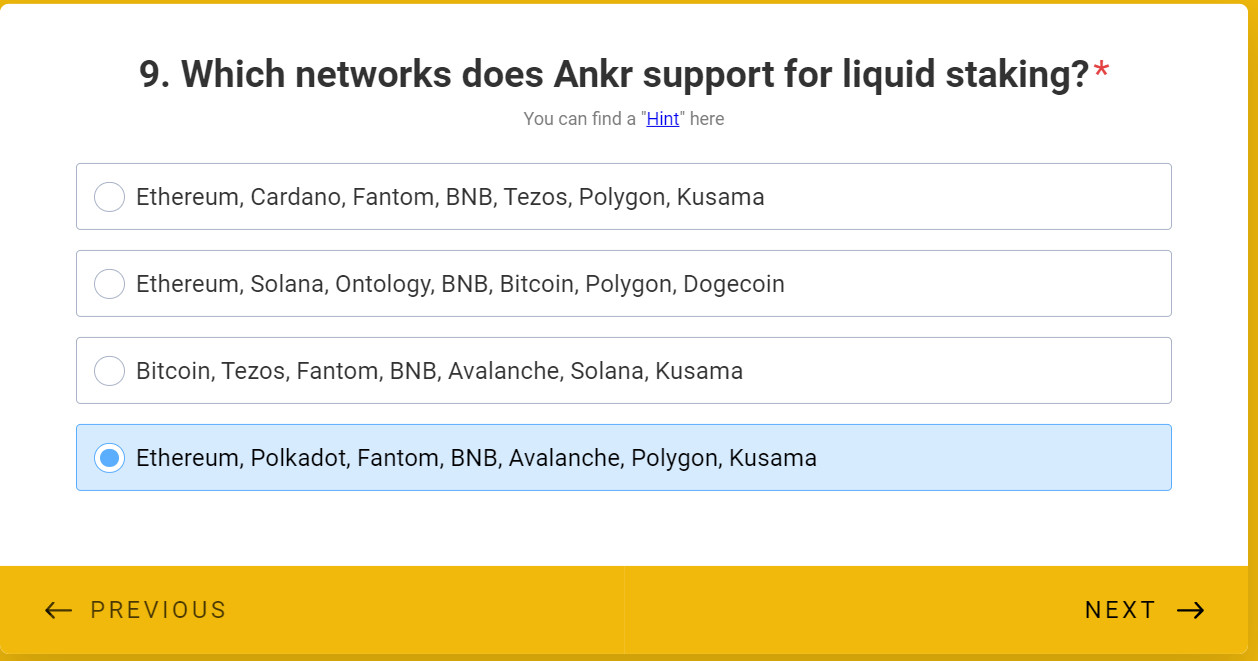Click the right arrow icon beside Next
1258x661 pixels.
1190,610
